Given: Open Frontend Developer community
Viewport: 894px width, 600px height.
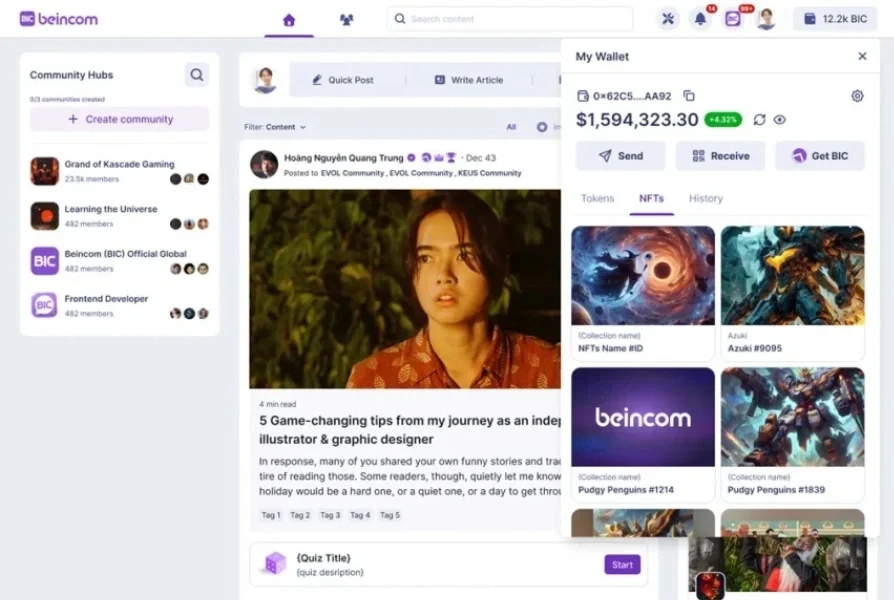Looking at the screenshot, I should pyautogui.click(x=120, y=306).
